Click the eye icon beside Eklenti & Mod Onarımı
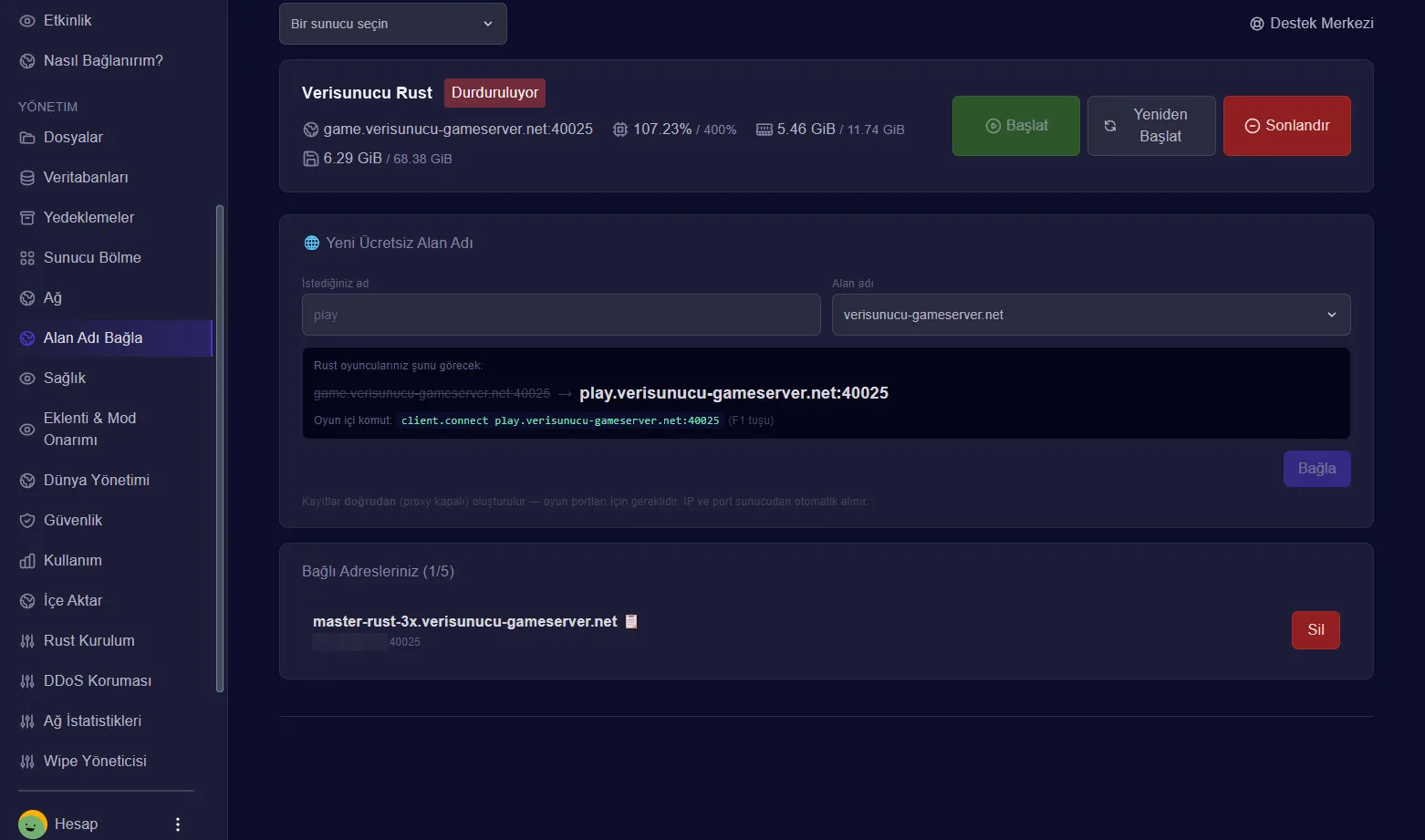The image size is (1425, 840). point(27,429)
